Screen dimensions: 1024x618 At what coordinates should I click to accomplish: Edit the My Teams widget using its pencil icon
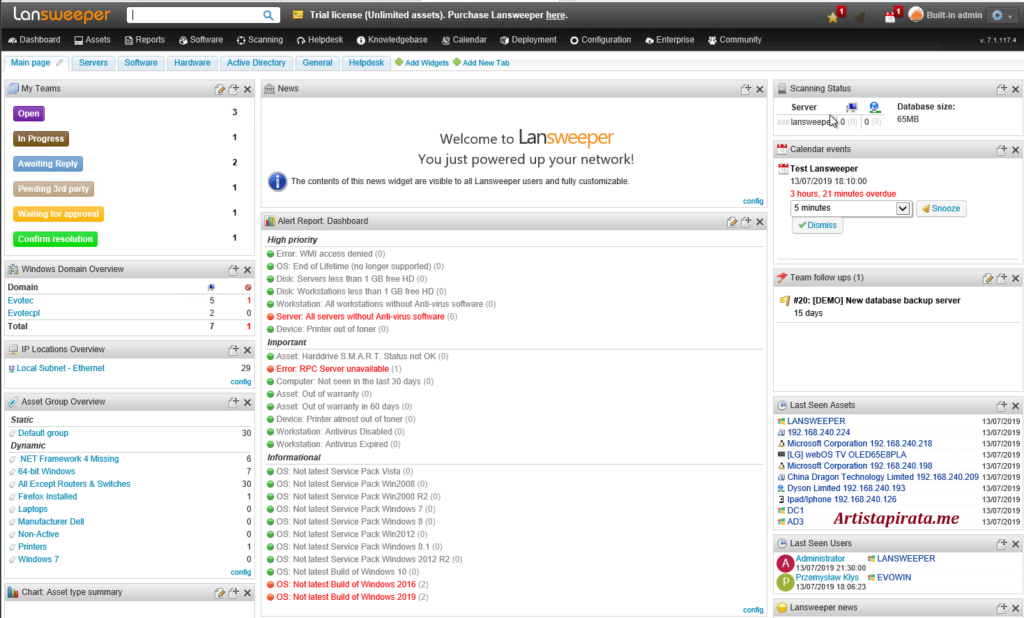click(219, 88)
